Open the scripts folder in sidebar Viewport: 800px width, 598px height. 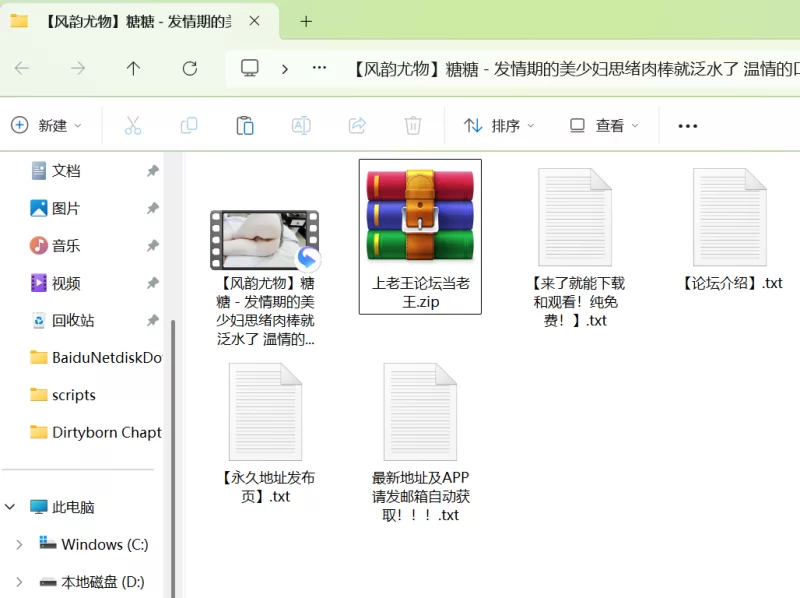tap(73, 395)
